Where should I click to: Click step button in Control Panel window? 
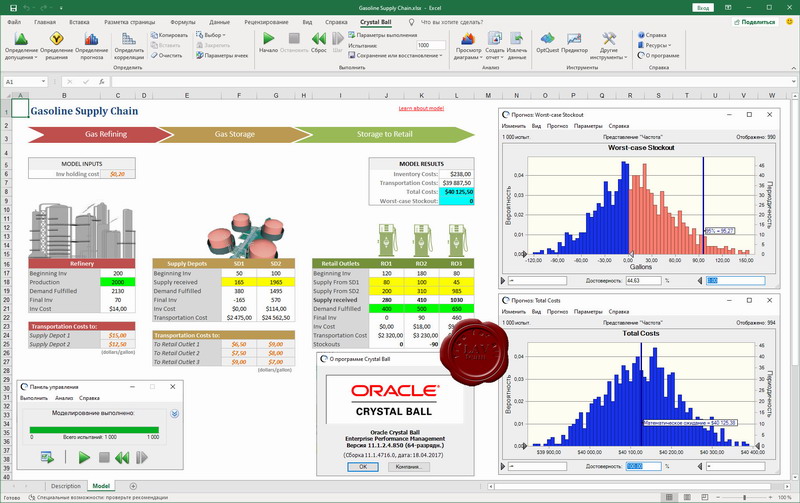pos(142,458)
